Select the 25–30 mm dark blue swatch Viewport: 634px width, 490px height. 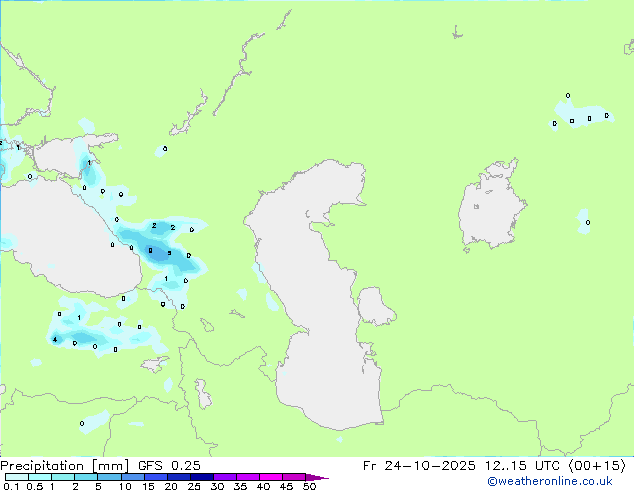201,477
